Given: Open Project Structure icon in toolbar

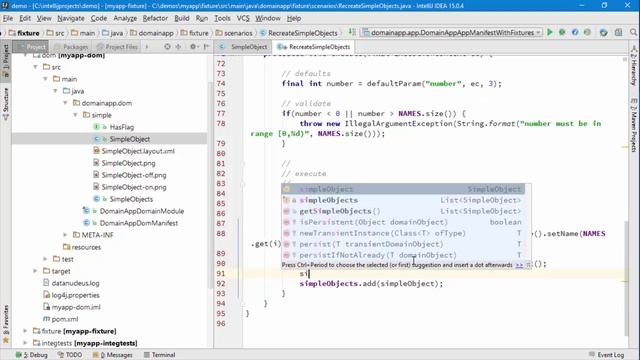Looking at the screenshot, I should [618, 32].
